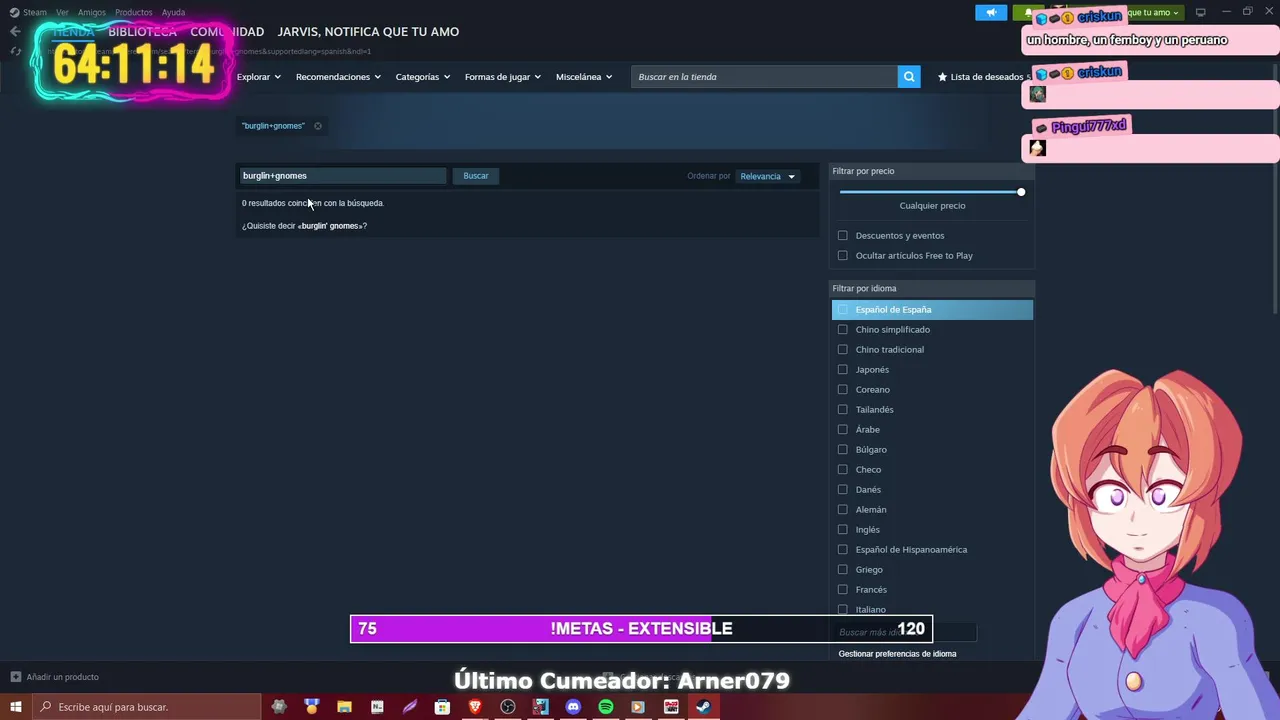
Task: Launch Notion from the taskbar
Action: [377, 707]
